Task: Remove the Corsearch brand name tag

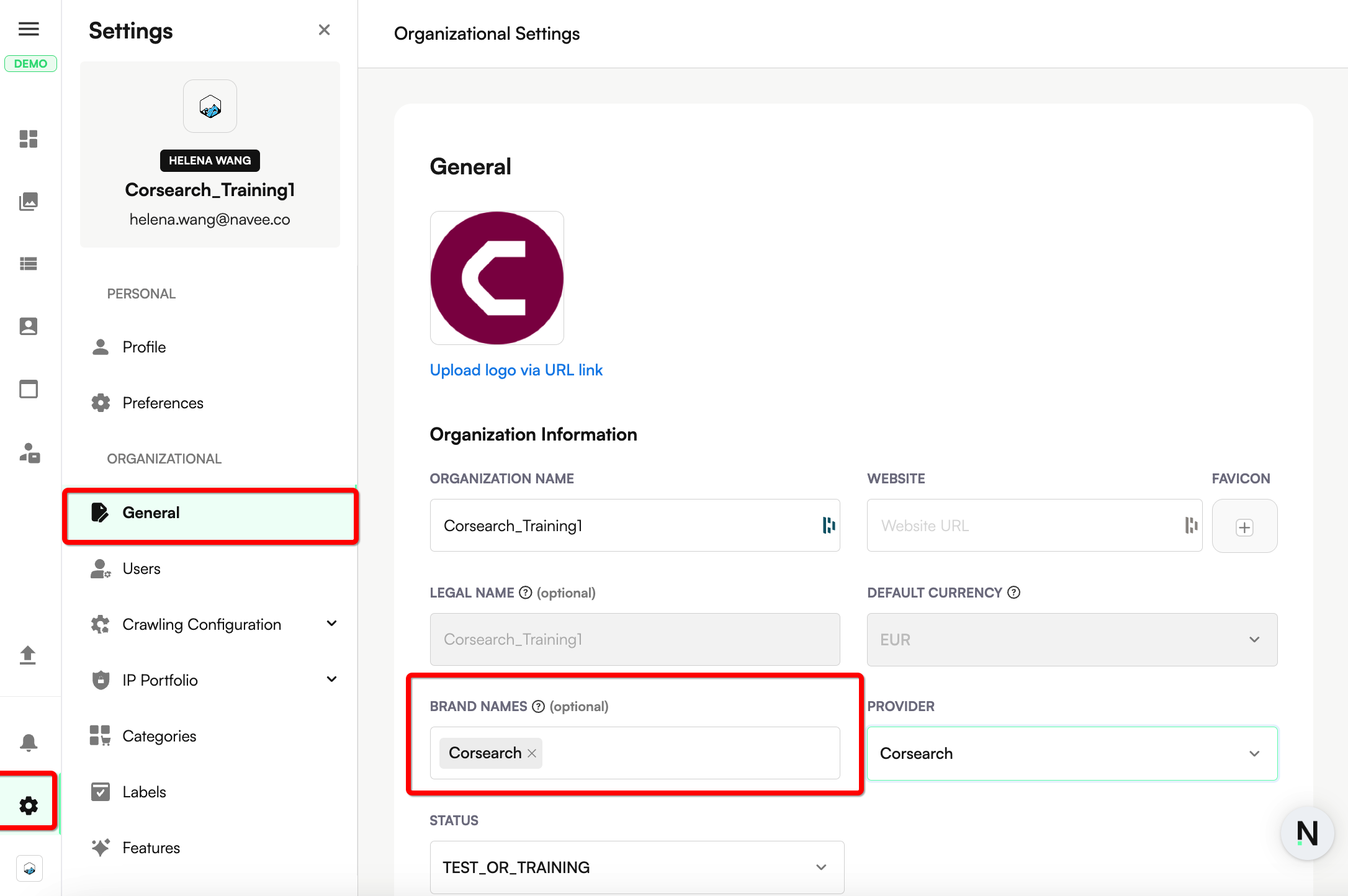Action: click(x=532, y=753)
